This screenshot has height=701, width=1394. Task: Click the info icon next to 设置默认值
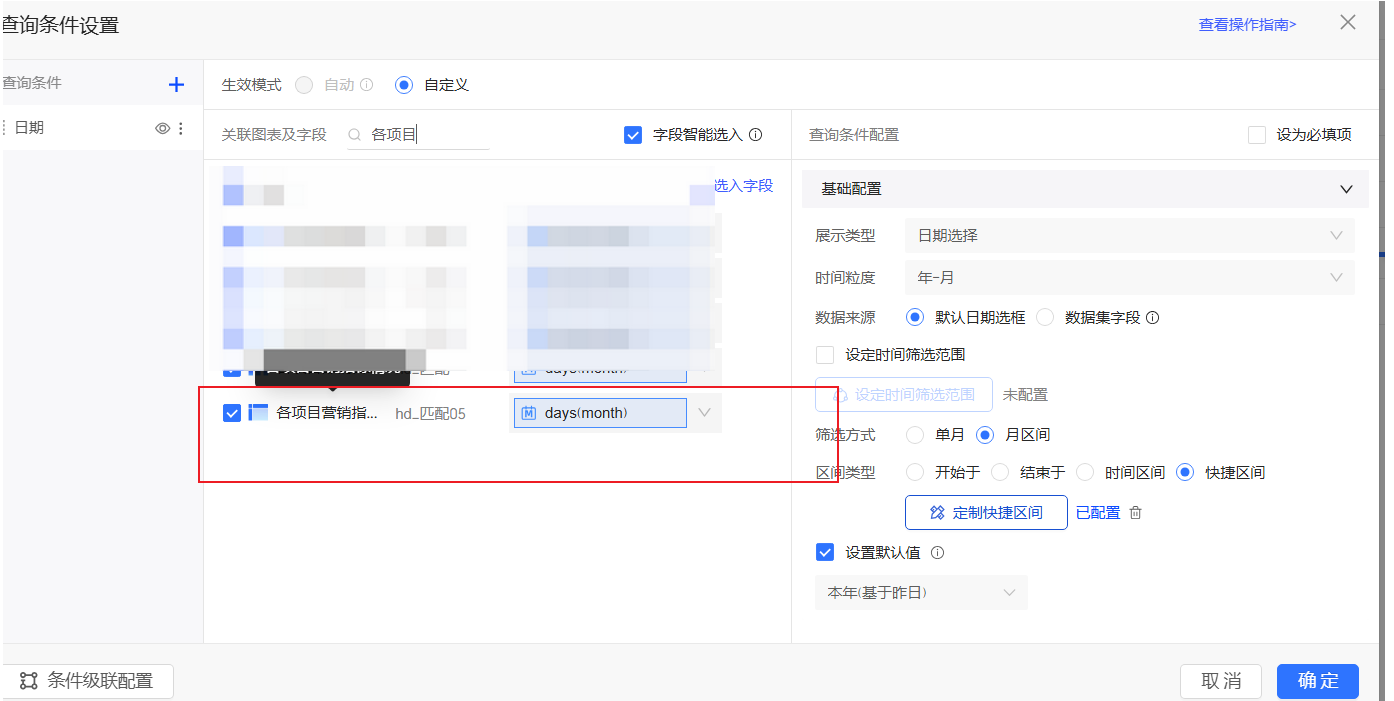pyautogui.click(x=937, y=553)
